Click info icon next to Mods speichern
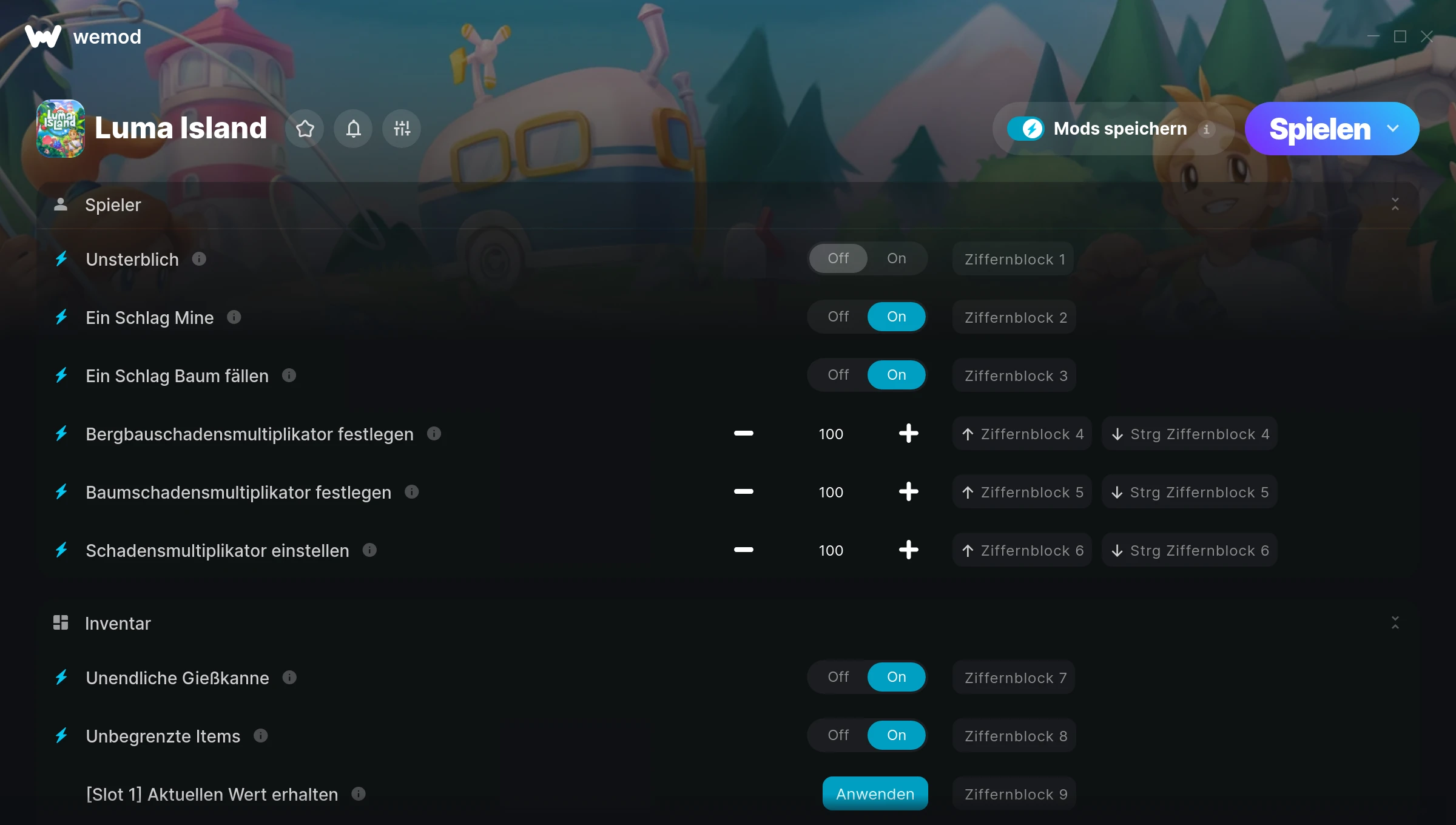Image resolution: width=1456 pixels, height=825 pixels. (1207, 129)
